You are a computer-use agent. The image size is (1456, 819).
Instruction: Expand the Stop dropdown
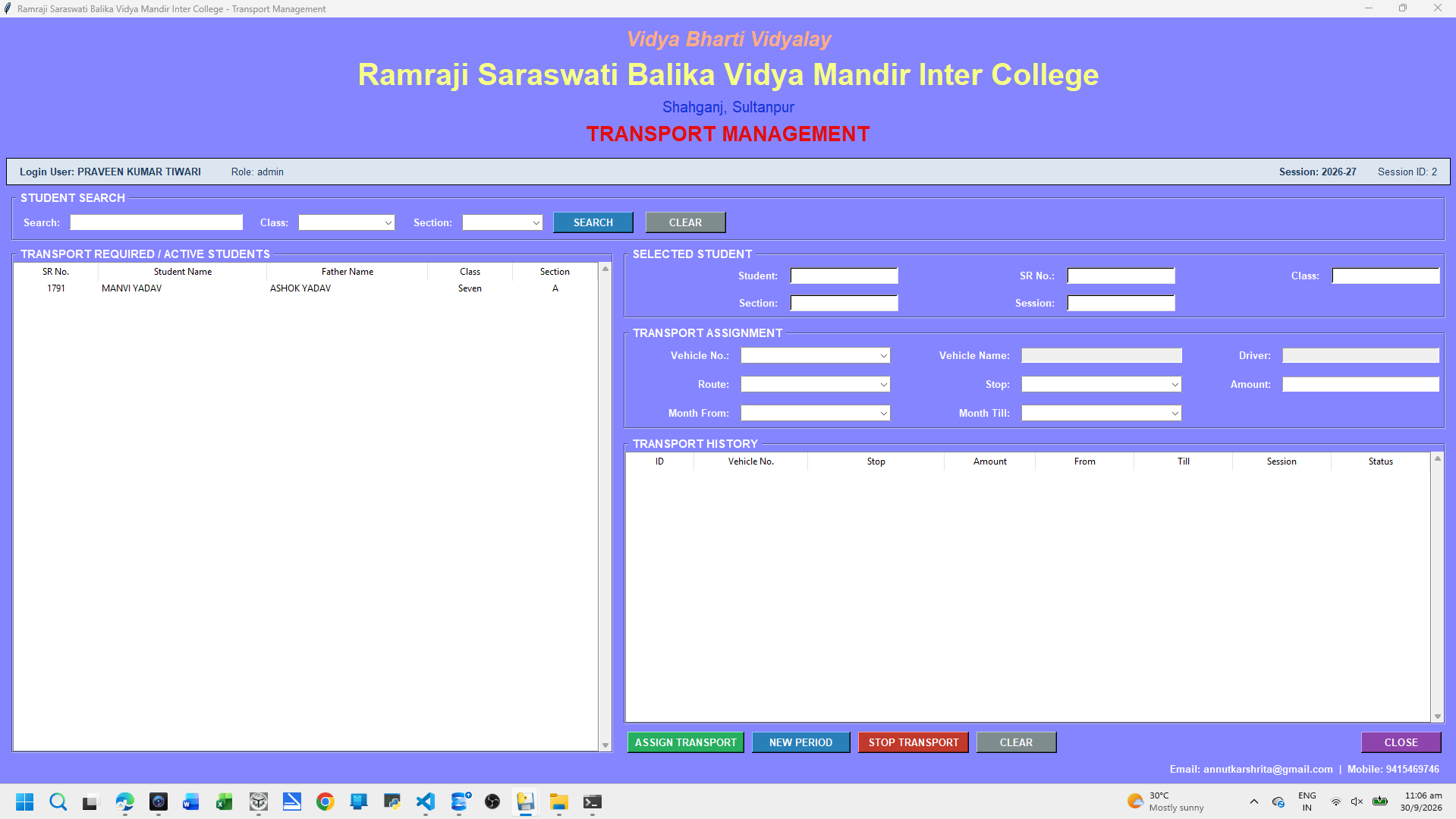(x=1101, y=384)
